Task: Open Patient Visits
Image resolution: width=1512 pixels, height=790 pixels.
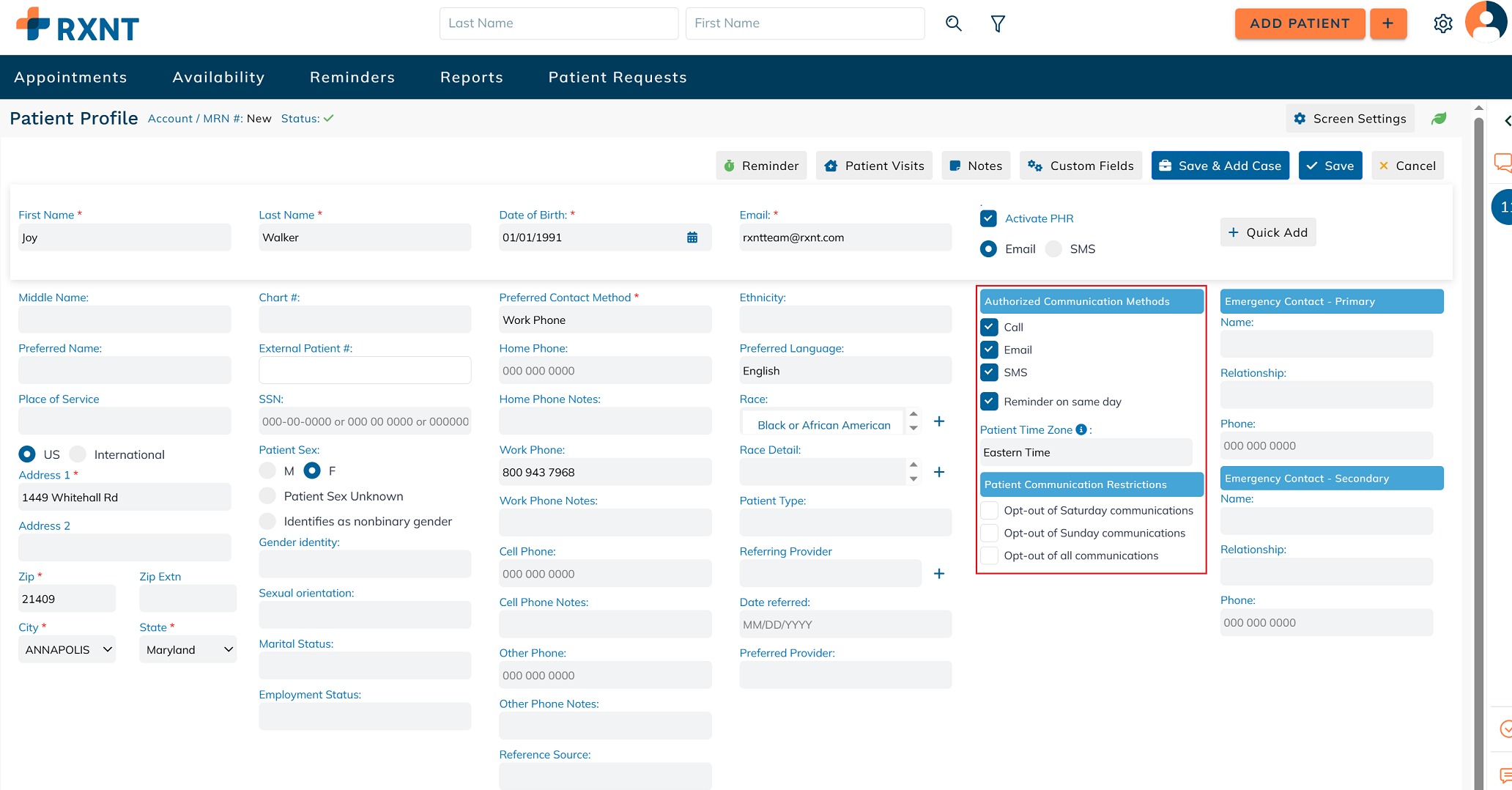Action: (874, 166)
